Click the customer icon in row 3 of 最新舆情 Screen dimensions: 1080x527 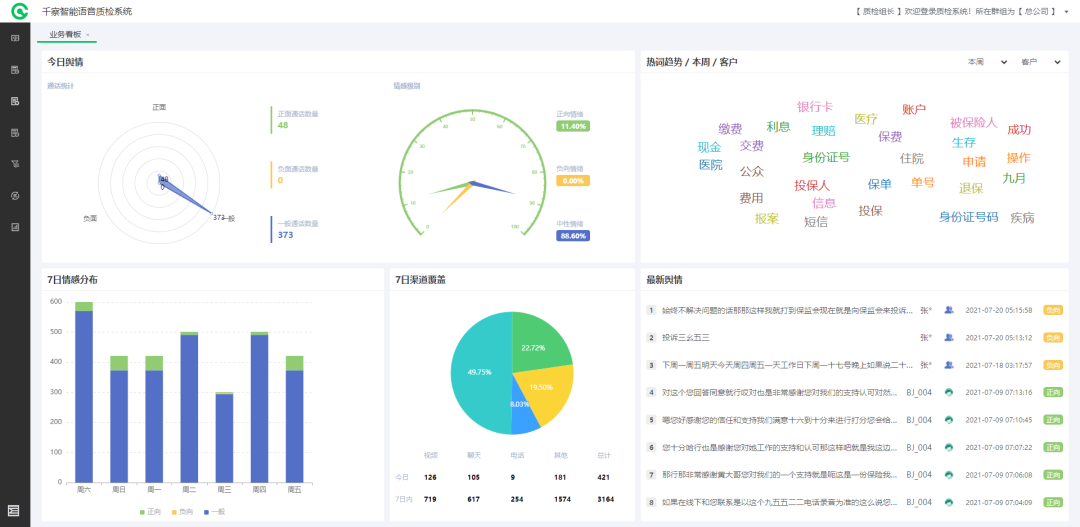click(x=948, y=365)
